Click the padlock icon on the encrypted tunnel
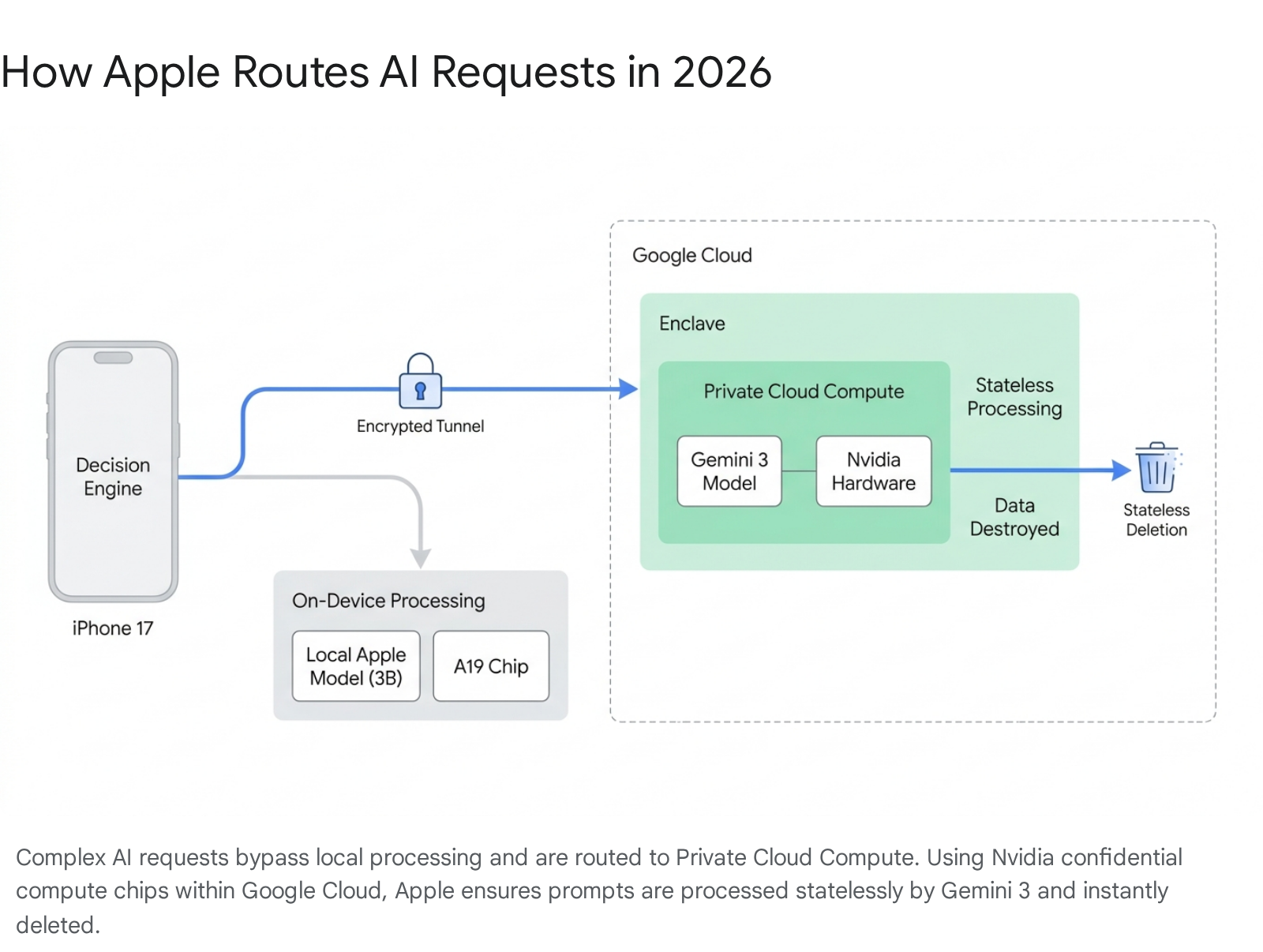The width and height of the screenshot is (1263, 952). [x=420, y=380]
